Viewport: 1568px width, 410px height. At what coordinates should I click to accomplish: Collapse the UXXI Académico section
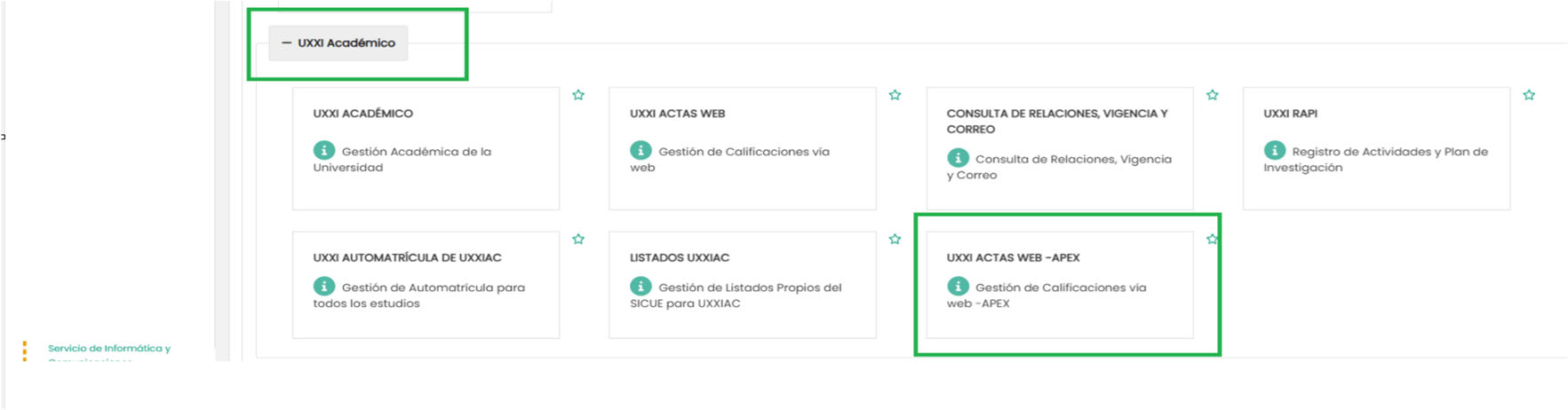click(x=338, y=43)
